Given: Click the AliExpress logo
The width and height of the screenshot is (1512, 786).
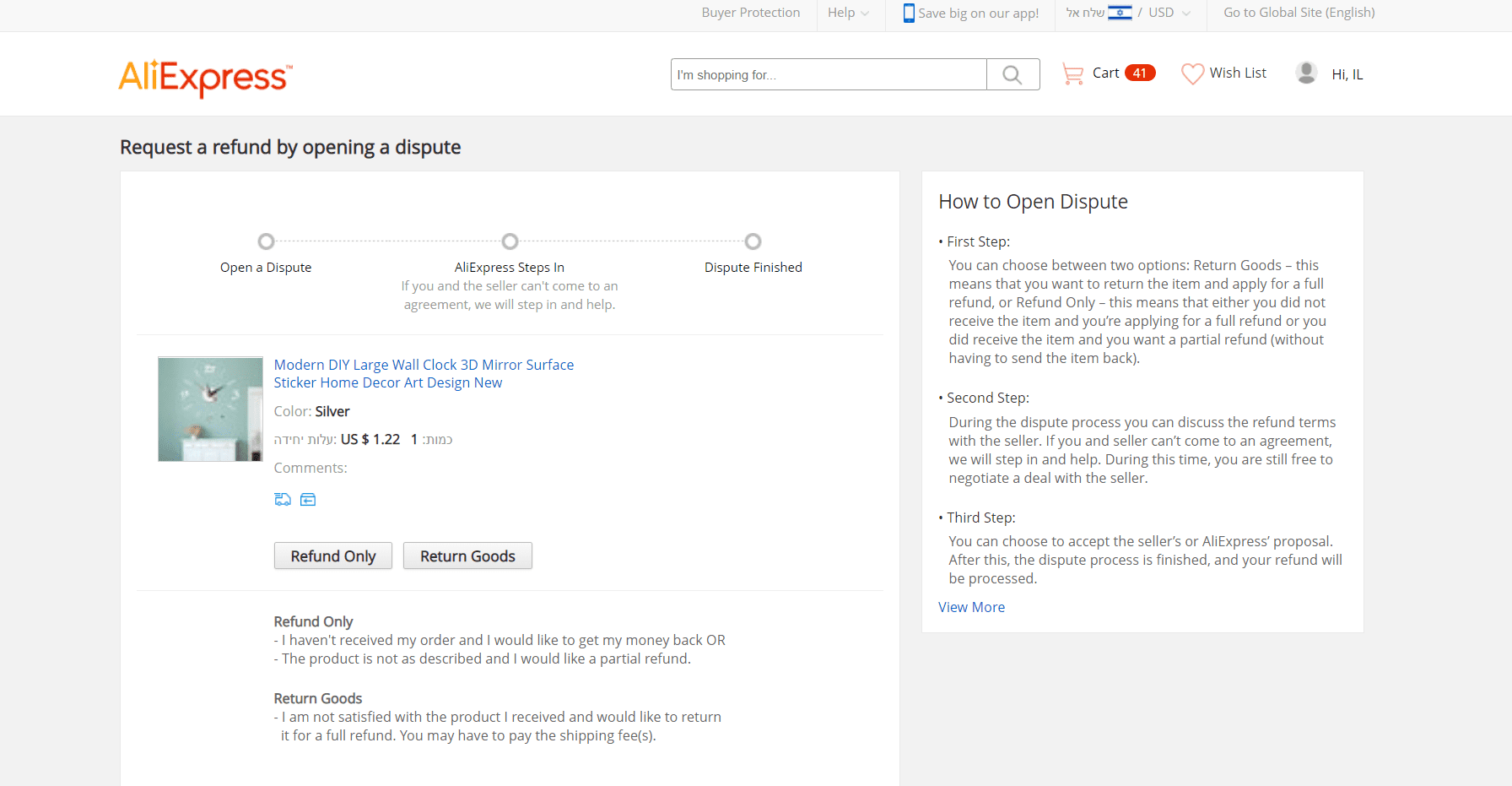Looking at the screenshot, I should click(205, 78).
